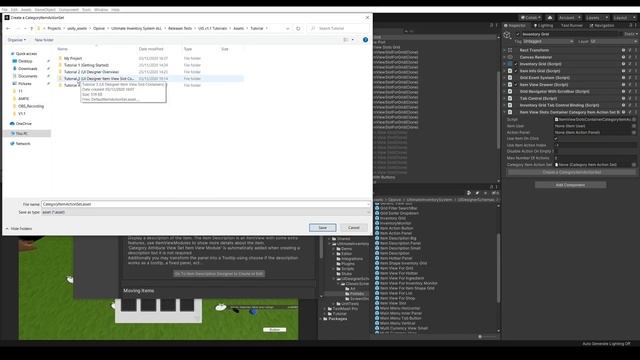
Task: Refresh the folder listing icon
Action: point(298,29)
